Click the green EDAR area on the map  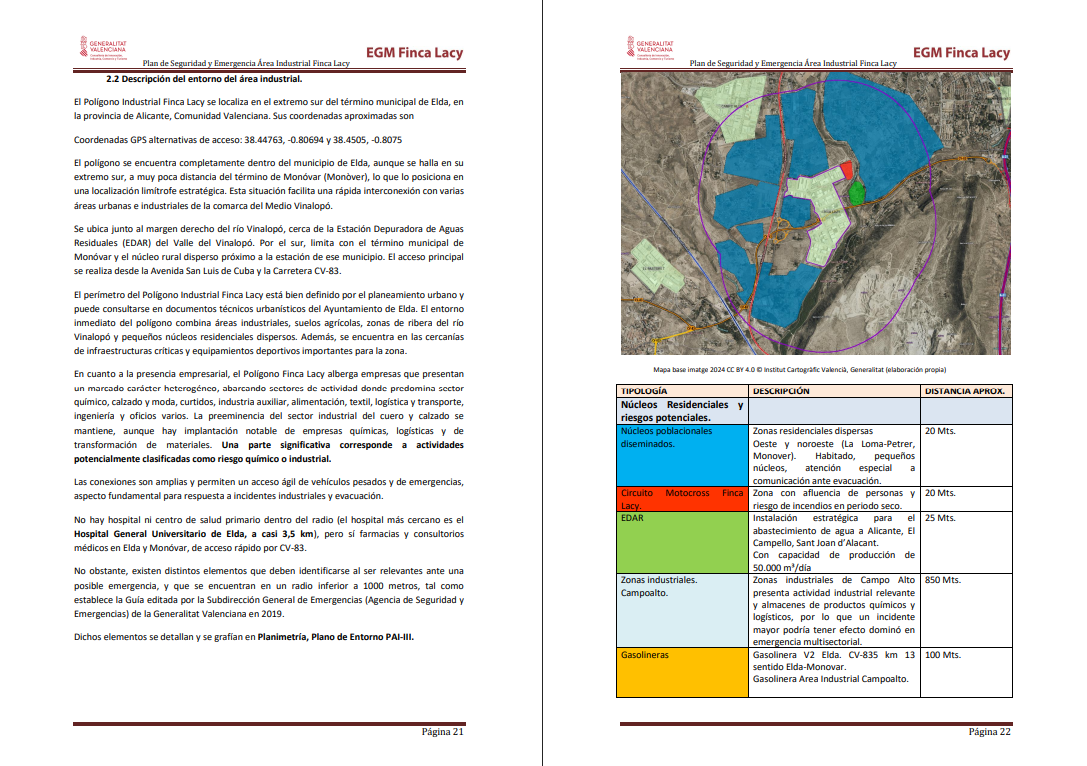pos(856,188)
